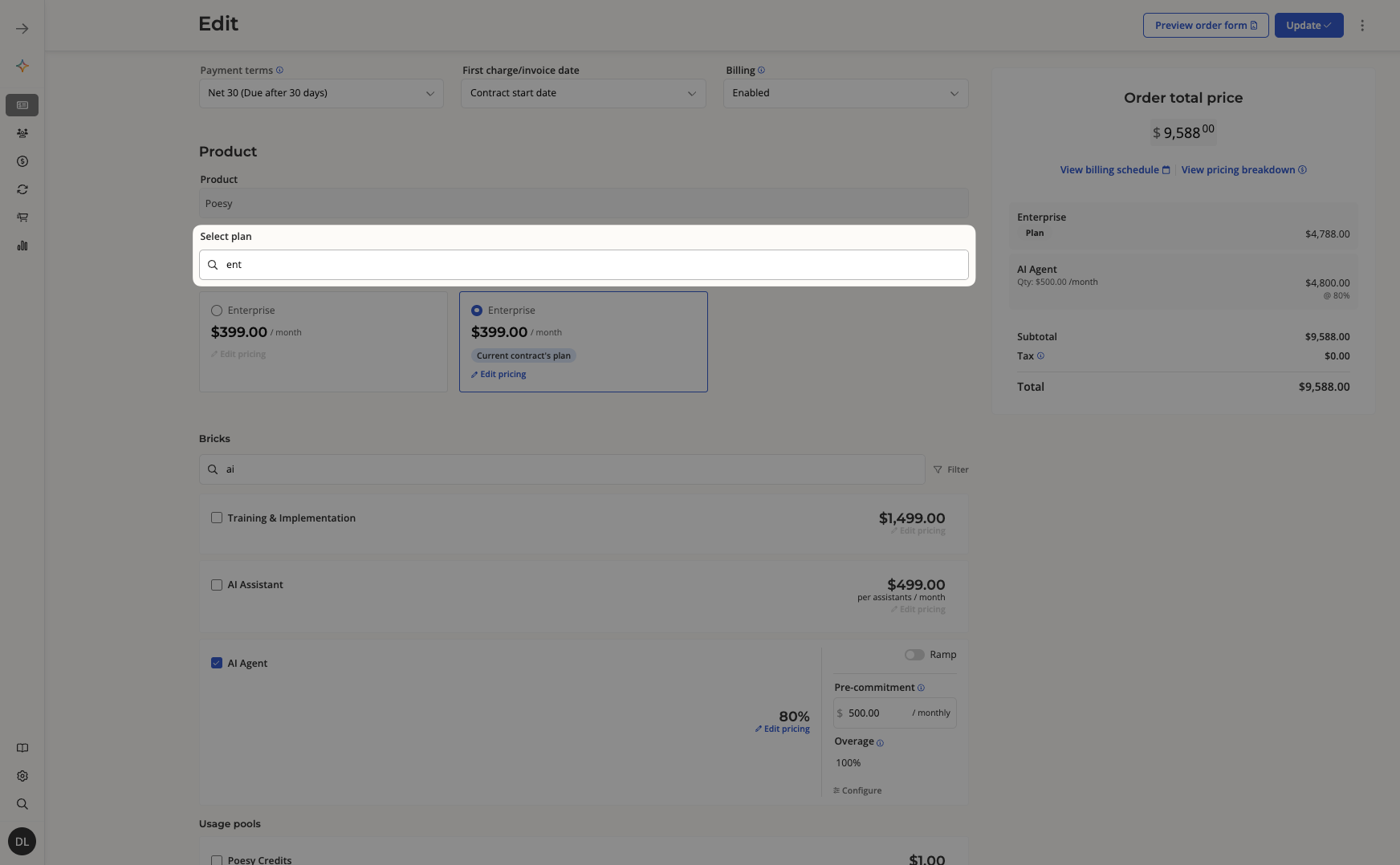Viewport: 1400px width, 865px height.
Task: Click Edit pricing under AI Agent 80%
Action: coord(782,729)
